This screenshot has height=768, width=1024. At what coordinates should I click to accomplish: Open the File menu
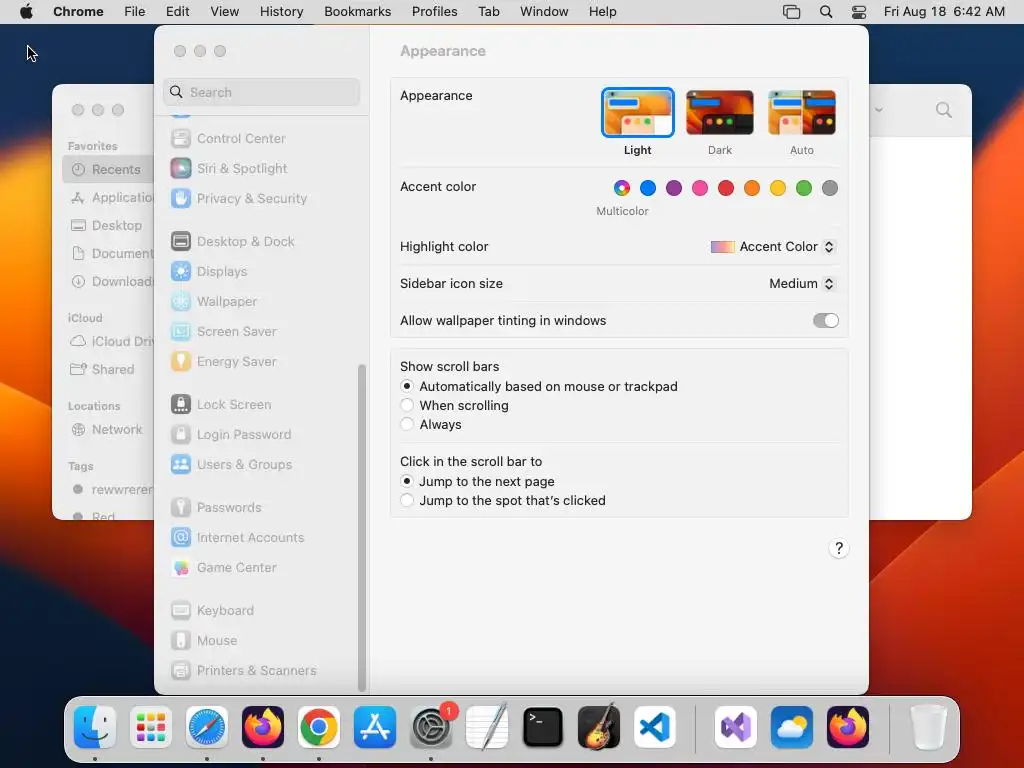pyautogui.click(x=135, y=12)
